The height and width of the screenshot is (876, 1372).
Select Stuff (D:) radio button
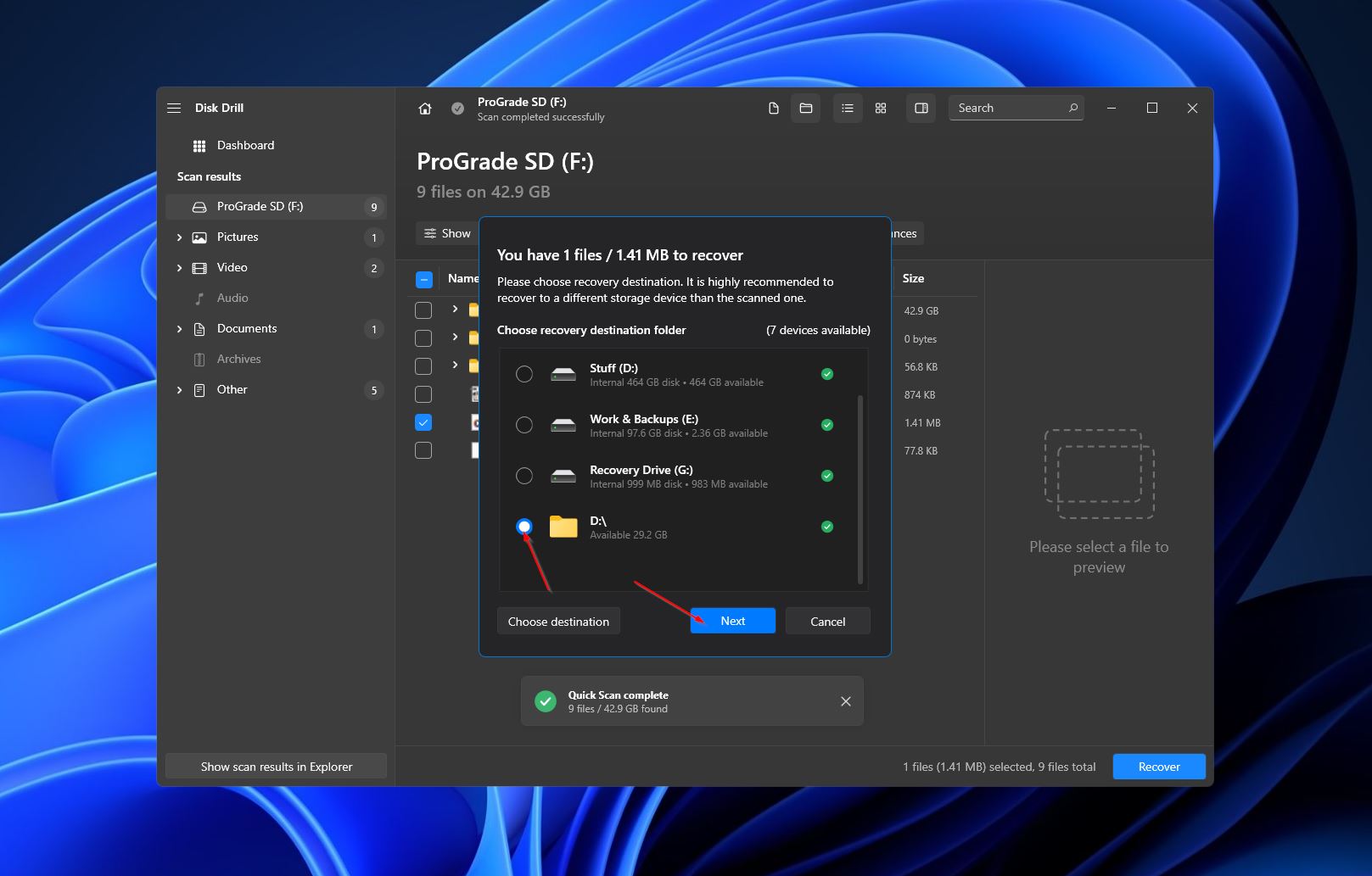click(x=524, y=374)
